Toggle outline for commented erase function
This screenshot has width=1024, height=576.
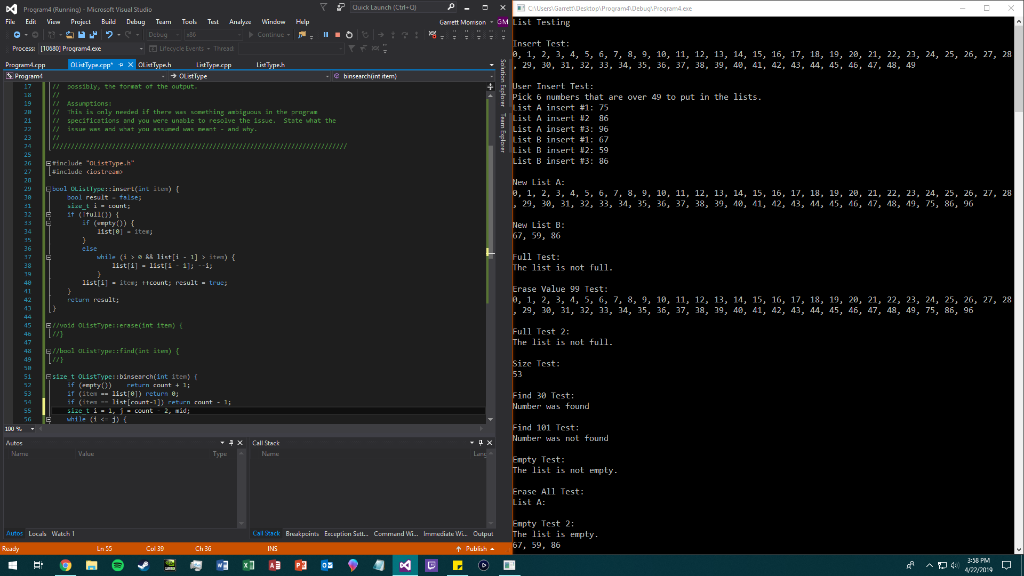coord(48,325)
